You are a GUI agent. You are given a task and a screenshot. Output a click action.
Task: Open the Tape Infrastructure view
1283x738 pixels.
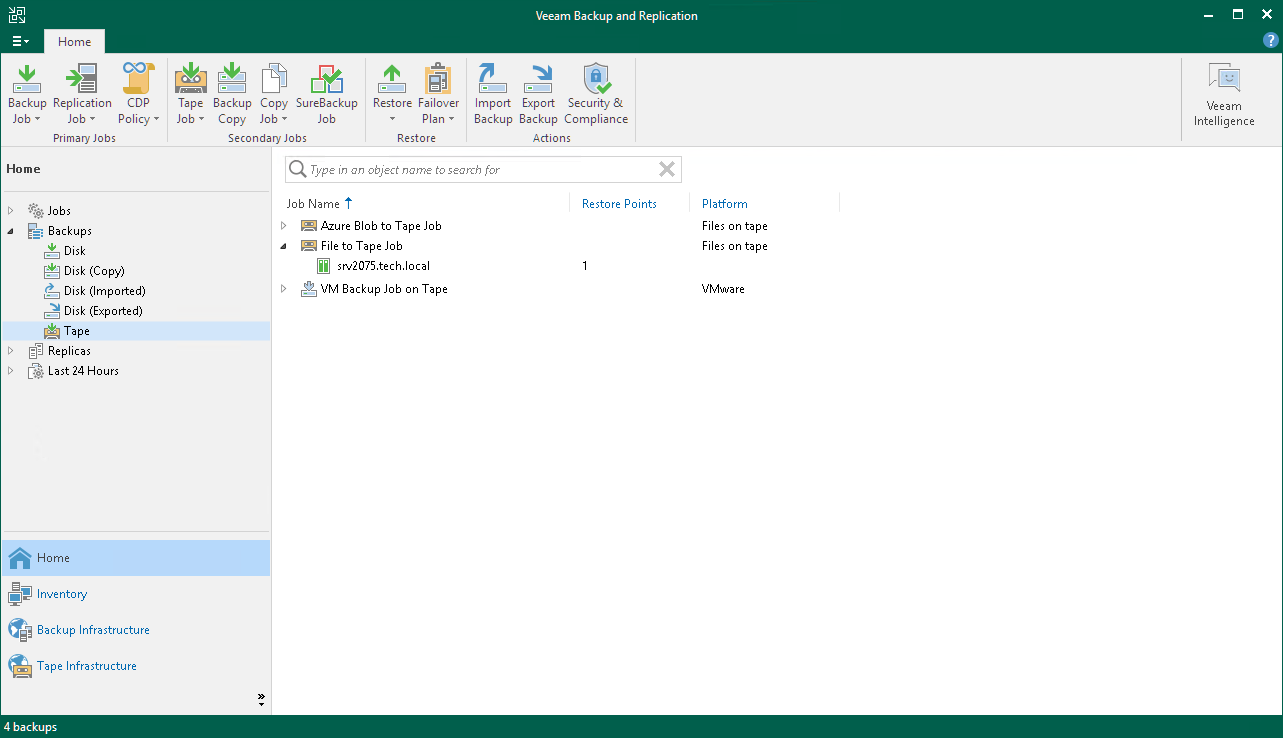click(136, 666)
